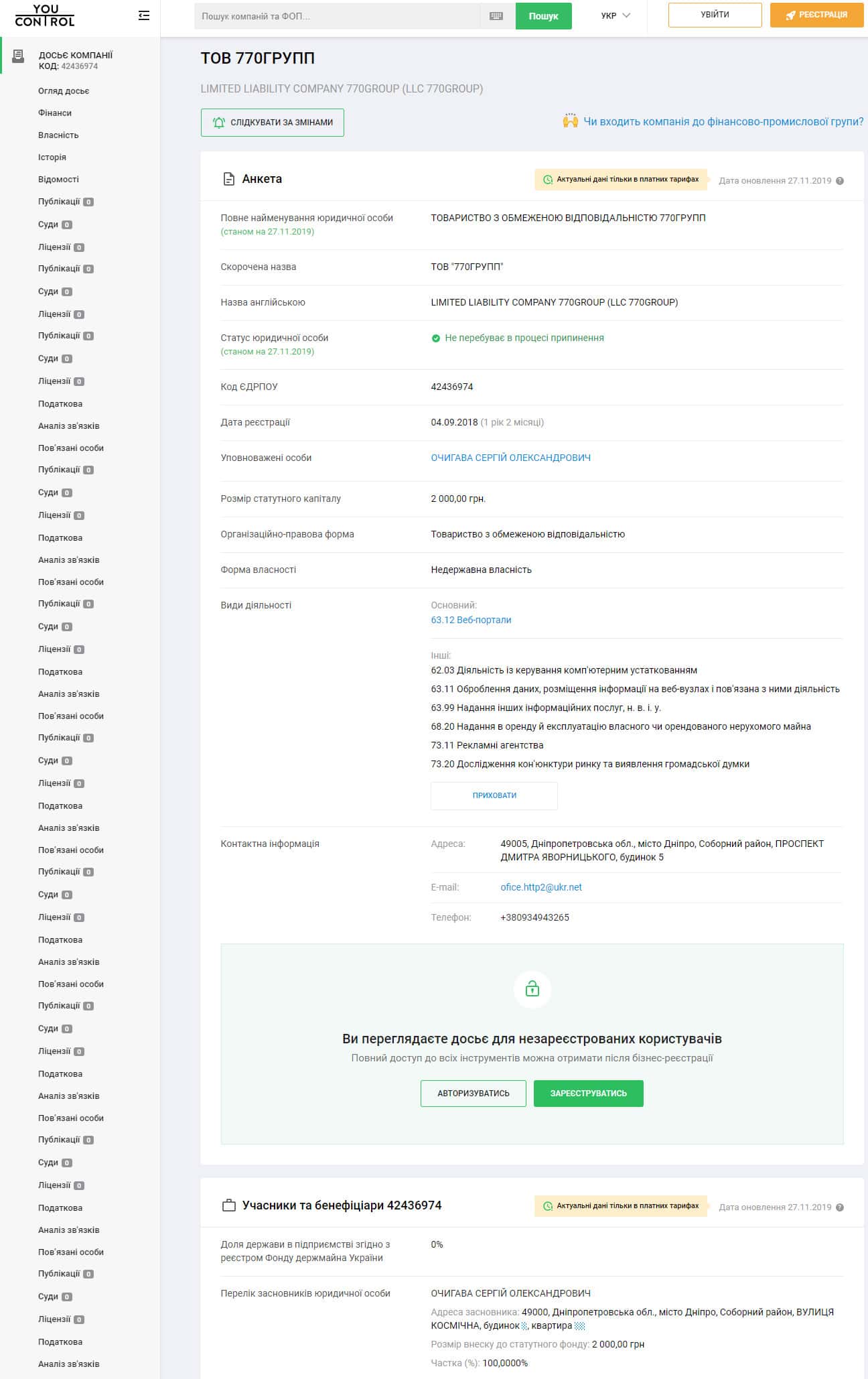Screen dimensions: 868x1379
Task: Collapse the sidebar with the menu toggle icon
Action: (144, 15)
